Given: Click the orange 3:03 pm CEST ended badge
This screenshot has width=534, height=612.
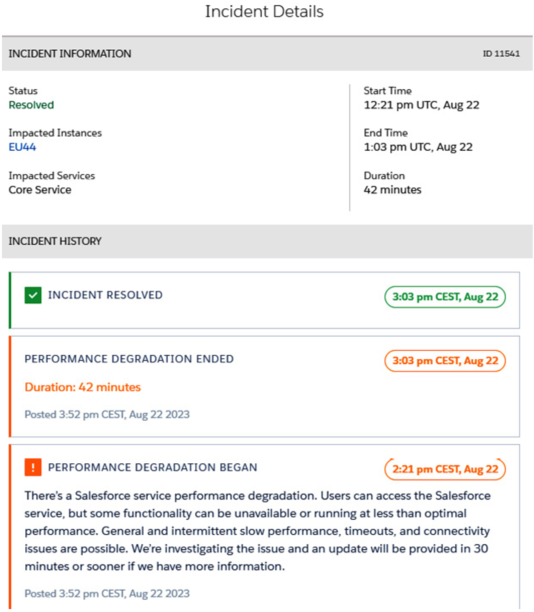Looking at the screenshot, I should click(x=445, y=361).
